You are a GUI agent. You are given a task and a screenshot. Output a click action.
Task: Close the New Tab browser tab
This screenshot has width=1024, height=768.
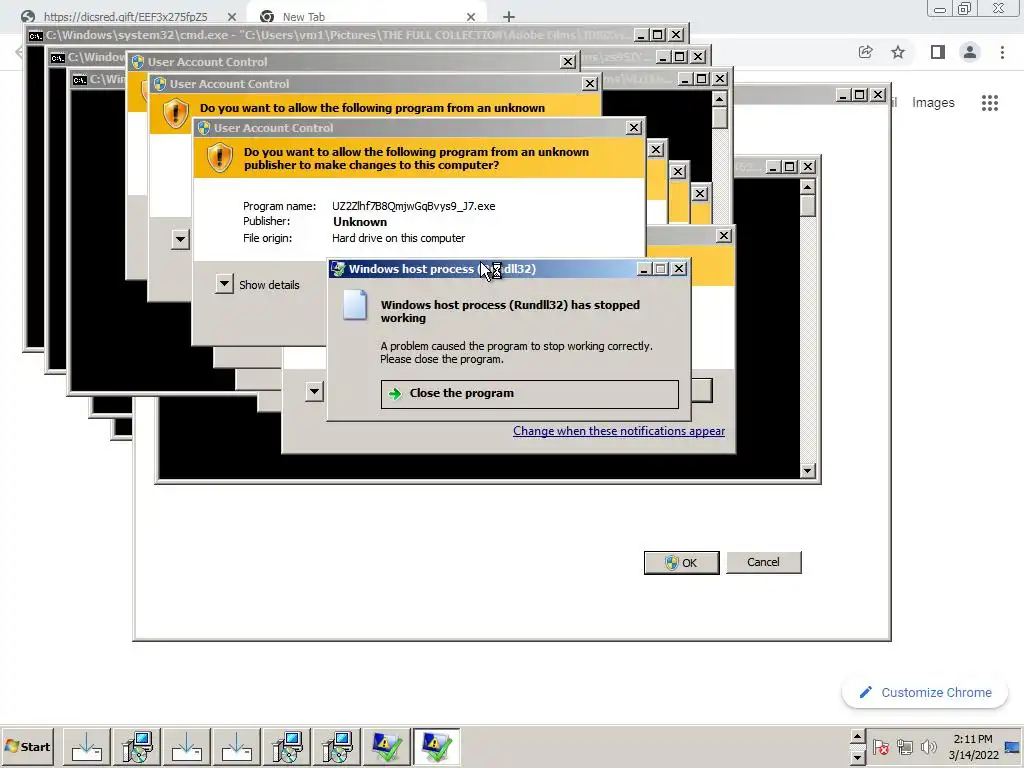click(x=471, y=17)
